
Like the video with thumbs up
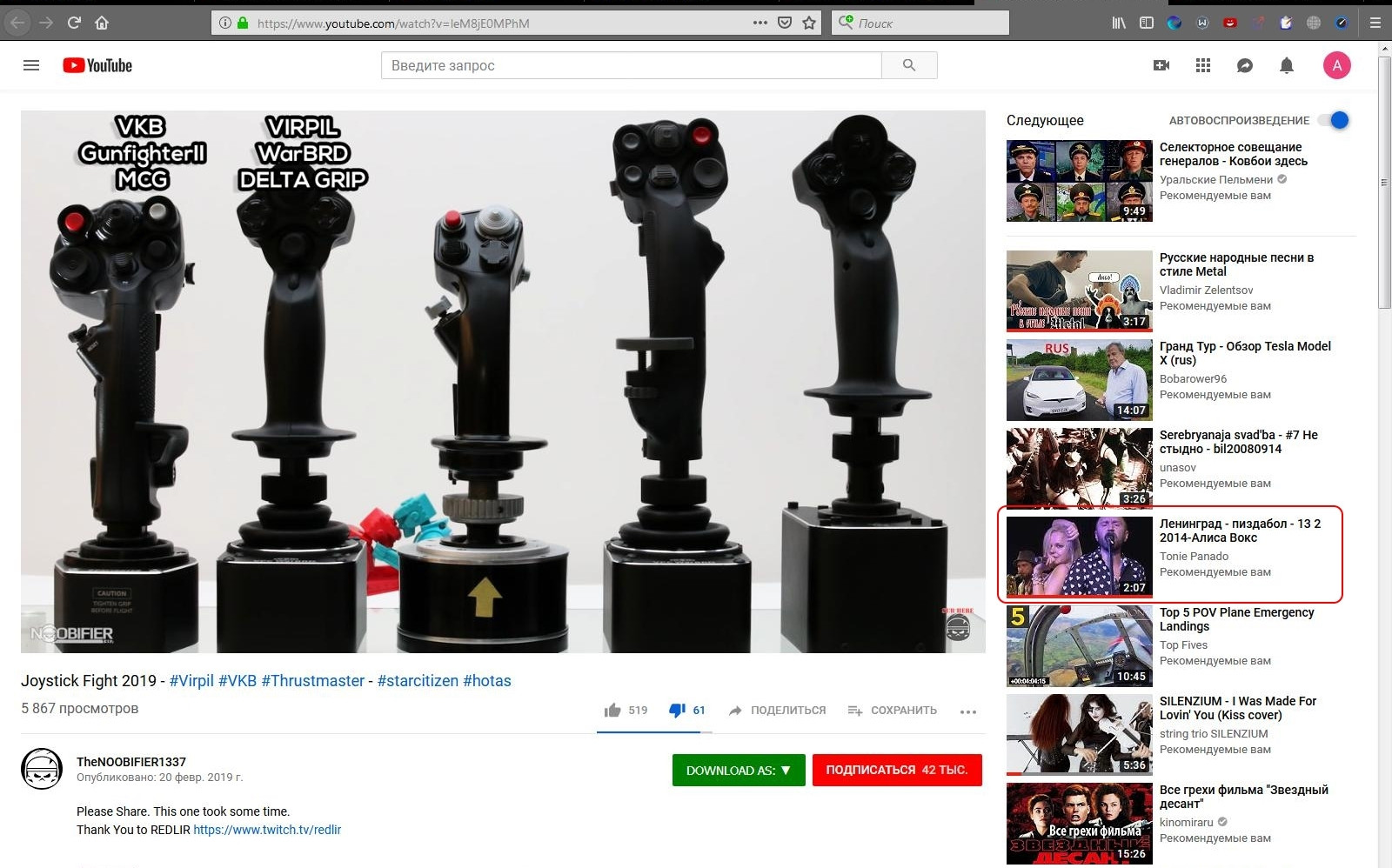pos(612,710)
